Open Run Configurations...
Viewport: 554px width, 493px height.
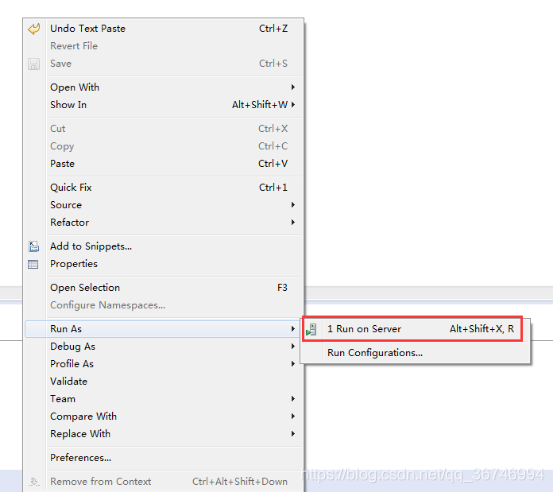(415, 353)
